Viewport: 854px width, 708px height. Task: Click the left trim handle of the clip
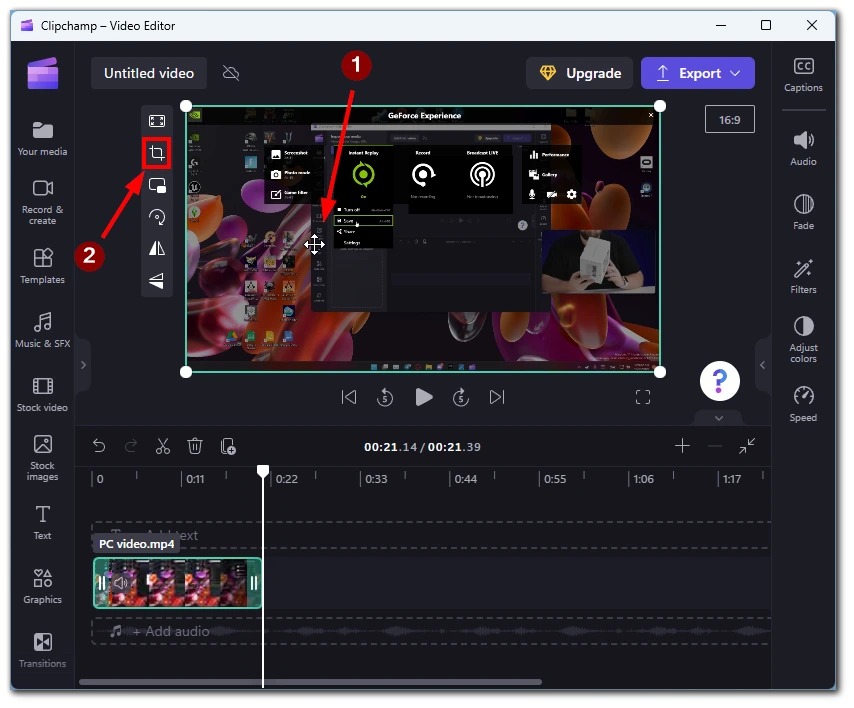coord(101,583)
